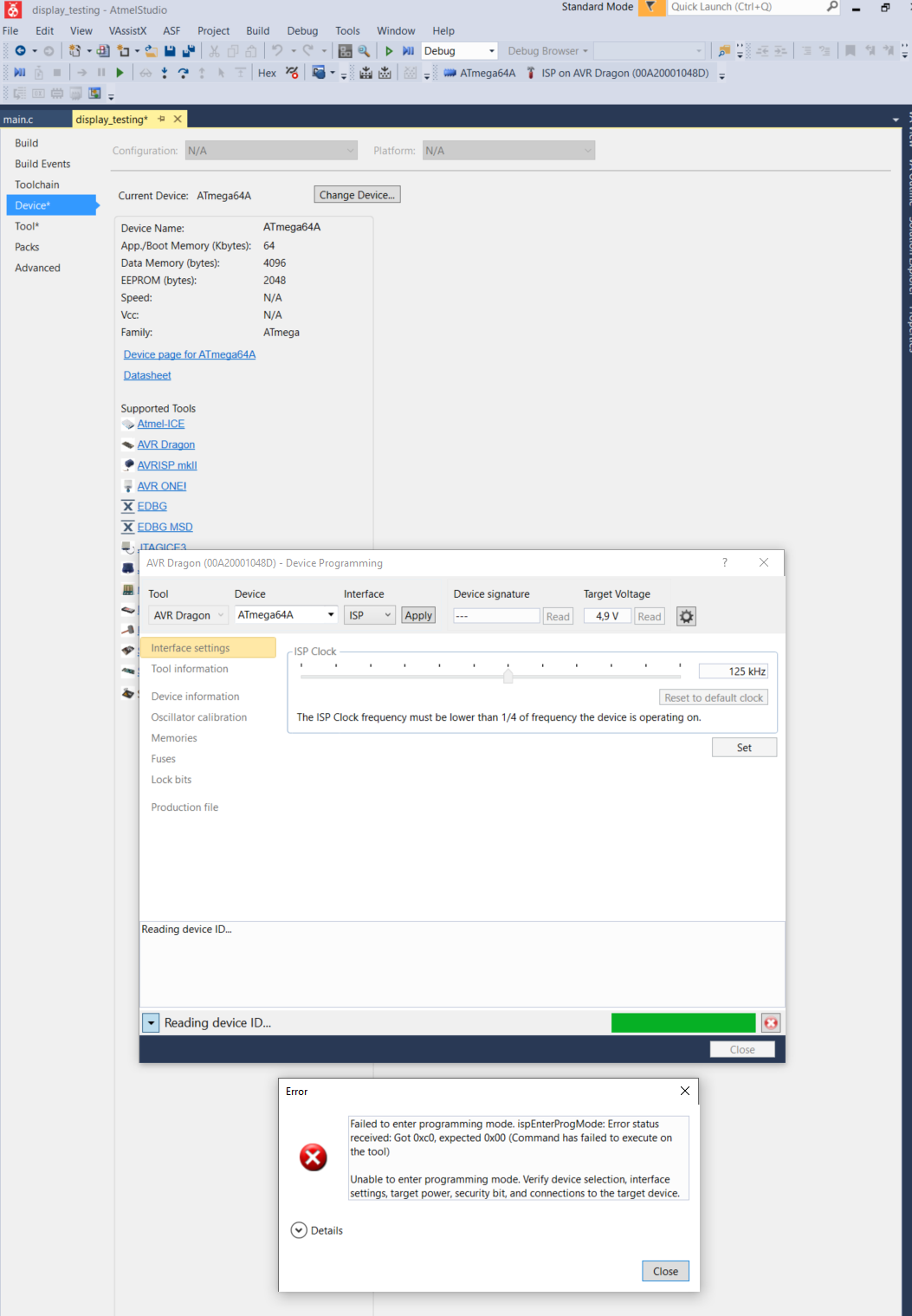Expand the status log dropdown arrow
Image resolution: width=912 pixels, height=1316 pixels.
coord(151,1023)
